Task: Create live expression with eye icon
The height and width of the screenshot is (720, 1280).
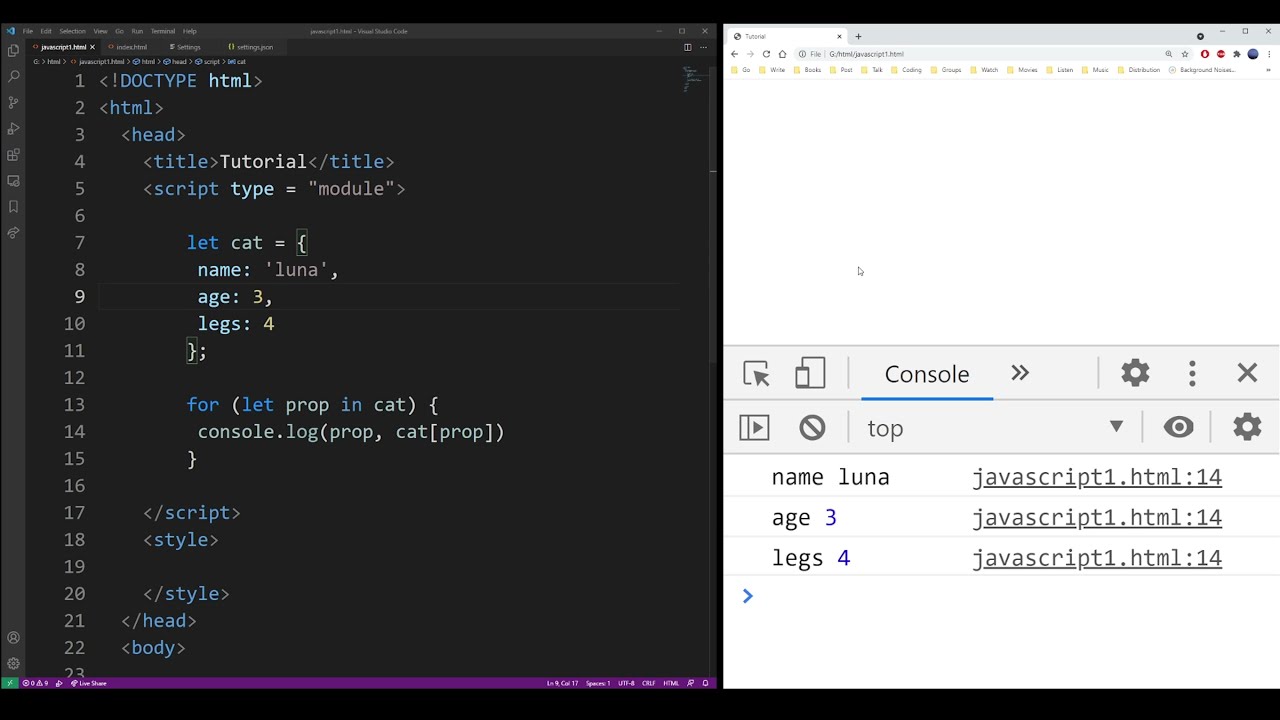Action: pos(1179,427)
